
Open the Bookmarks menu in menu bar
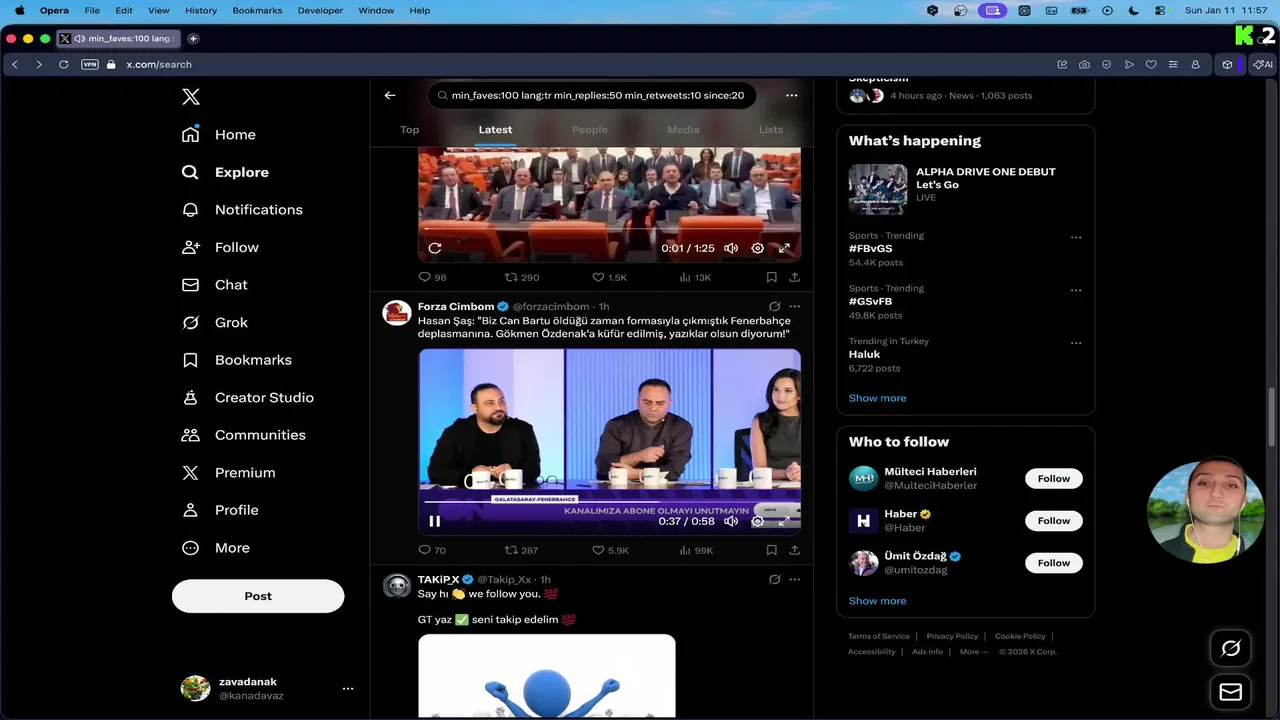[x=257, y=10]
